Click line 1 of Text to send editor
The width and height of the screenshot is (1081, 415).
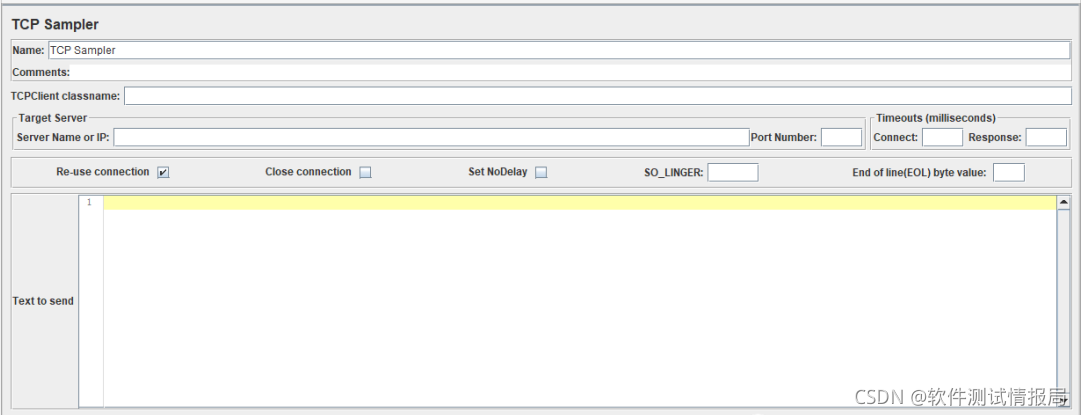[x=580, y=203]
